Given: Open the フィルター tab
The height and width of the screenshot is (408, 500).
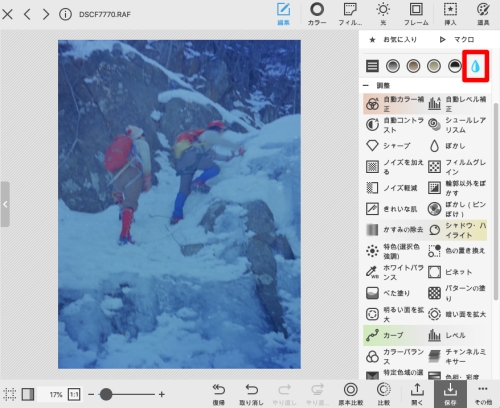Looking at the screenshot, I should (x=350, y=14).
